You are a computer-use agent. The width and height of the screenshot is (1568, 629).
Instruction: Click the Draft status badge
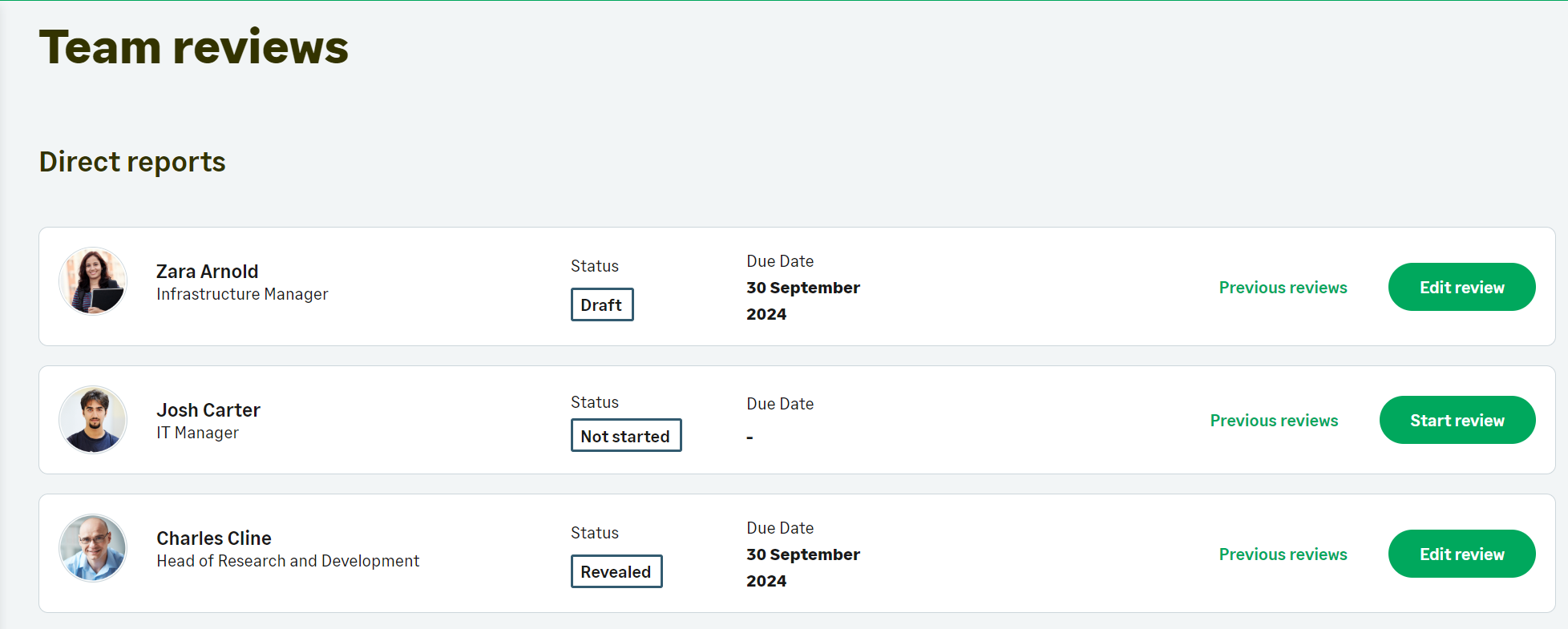point(601,304)
